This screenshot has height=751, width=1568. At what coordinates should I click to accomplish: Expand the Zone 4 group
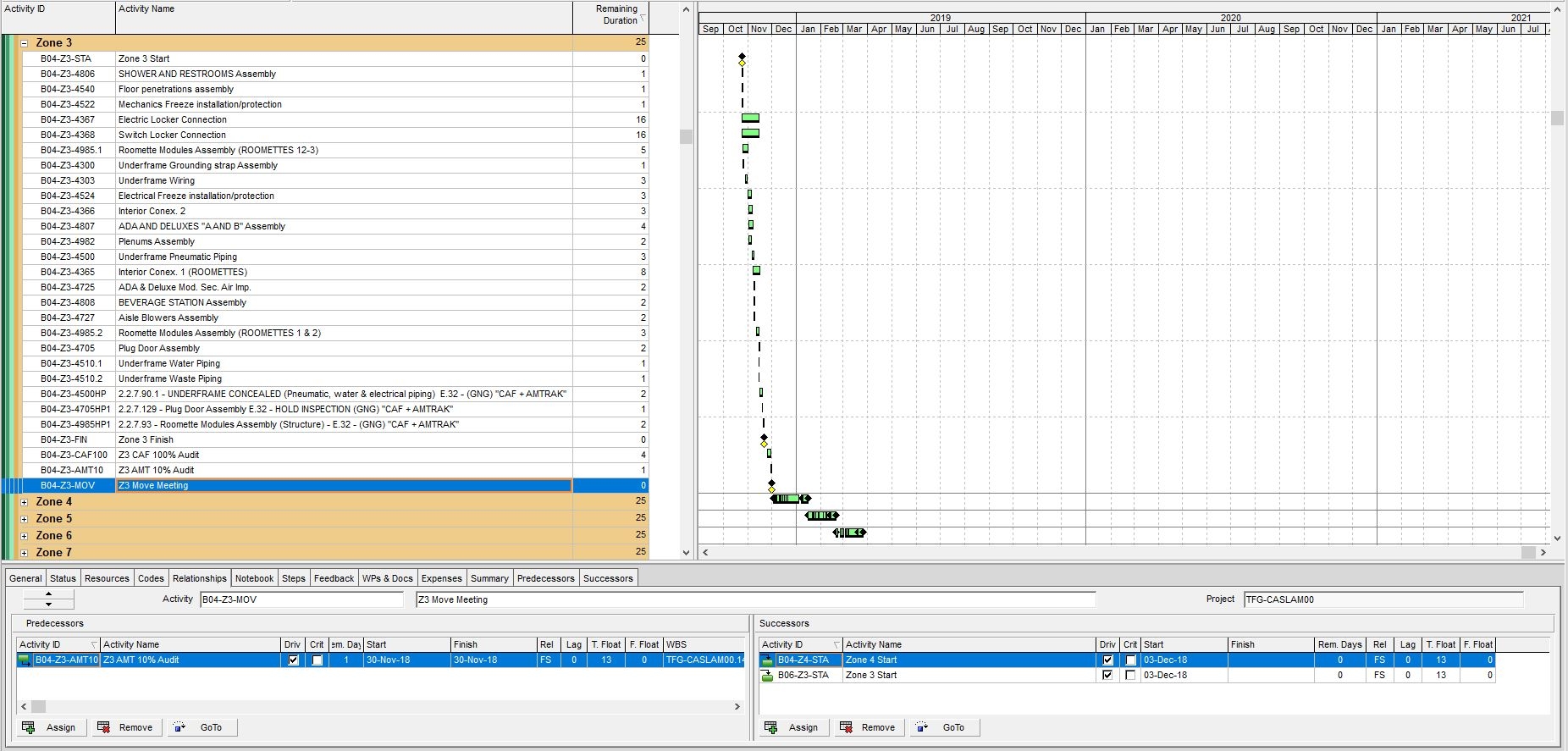pos(25,502)
